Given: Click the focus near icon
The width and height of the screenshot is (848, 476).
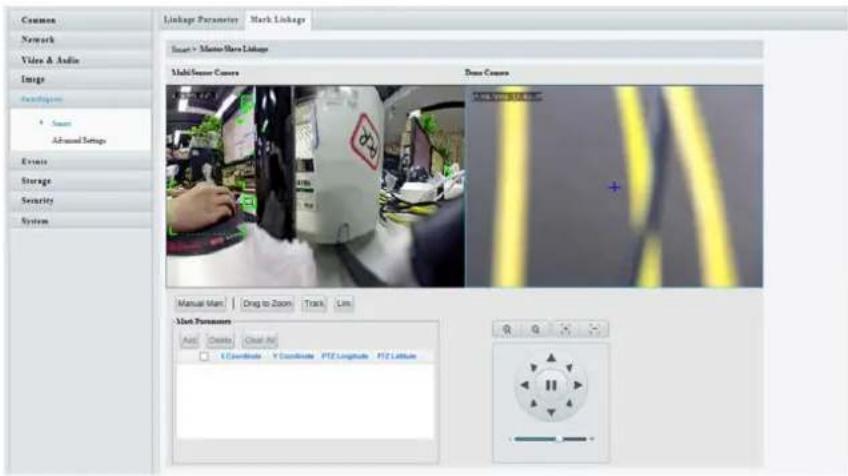Looking at the screenshot, I should click(594, 329).
